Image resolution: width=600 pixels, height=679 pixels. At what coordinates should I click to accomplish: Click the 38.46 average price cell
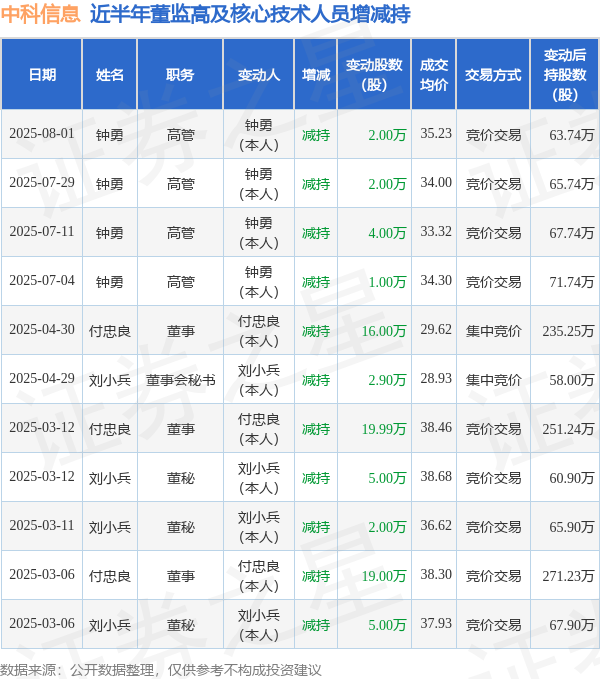point(436,427)
